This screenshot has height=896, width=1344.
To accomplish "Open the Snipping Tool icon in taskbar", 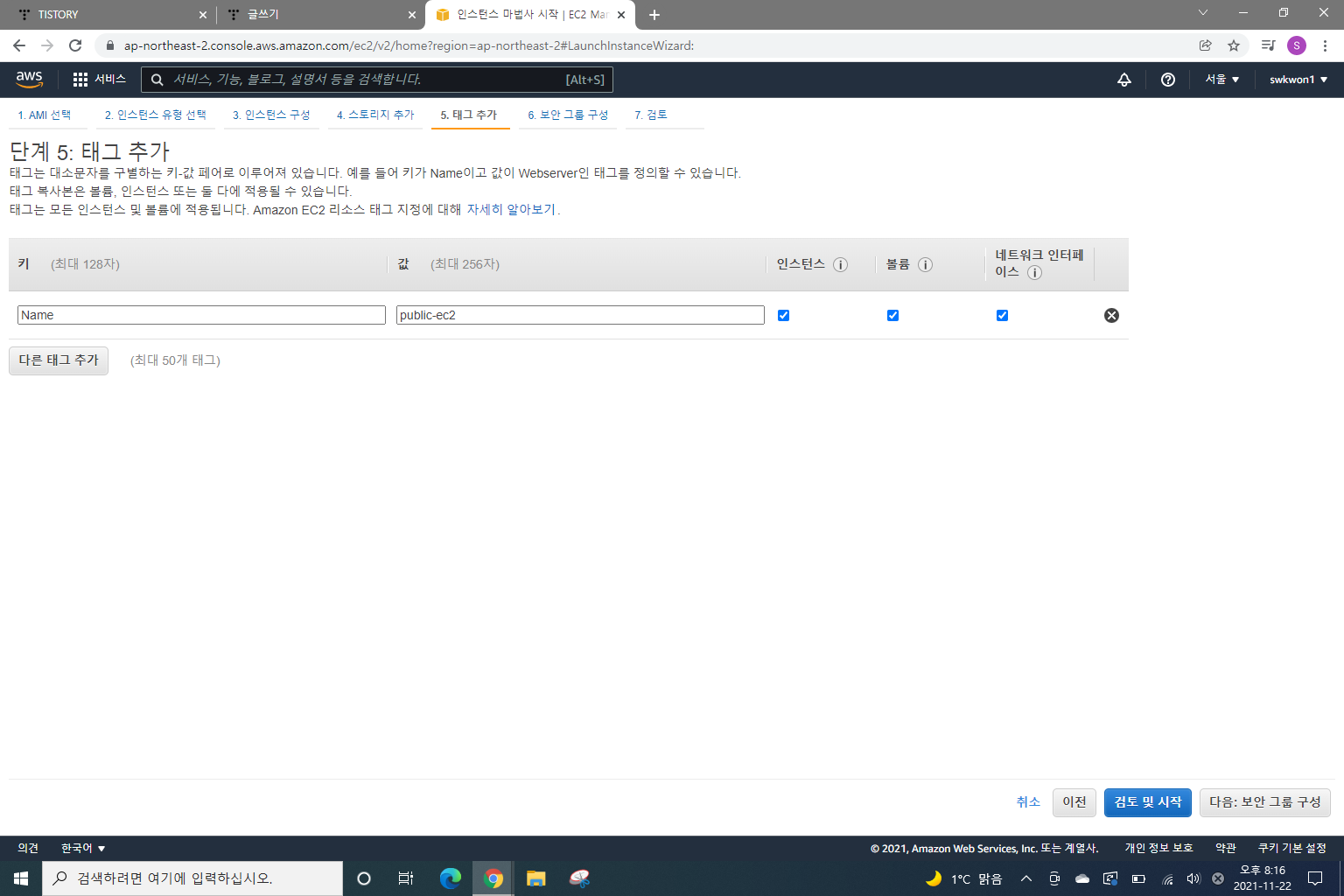I will coord(579,878).
